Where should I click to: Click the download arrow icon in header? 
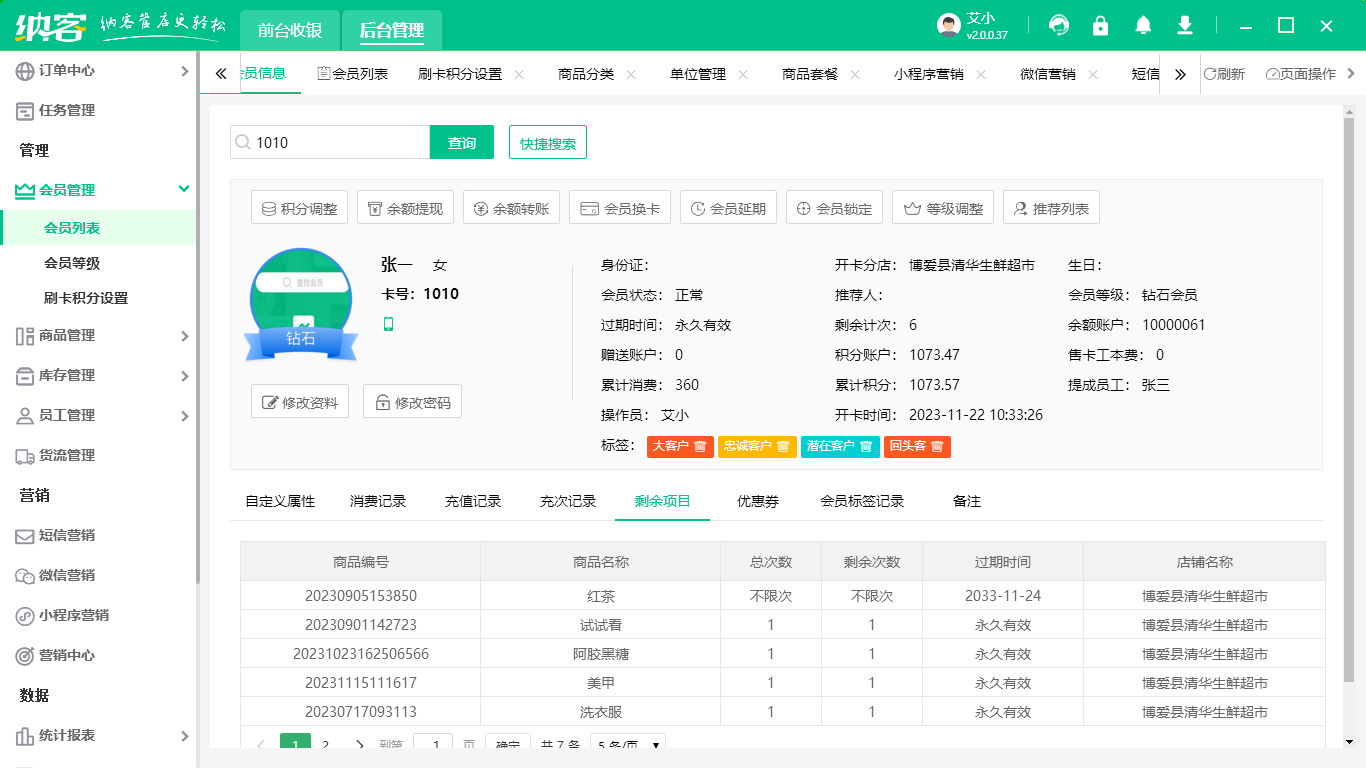point(1185,26)
